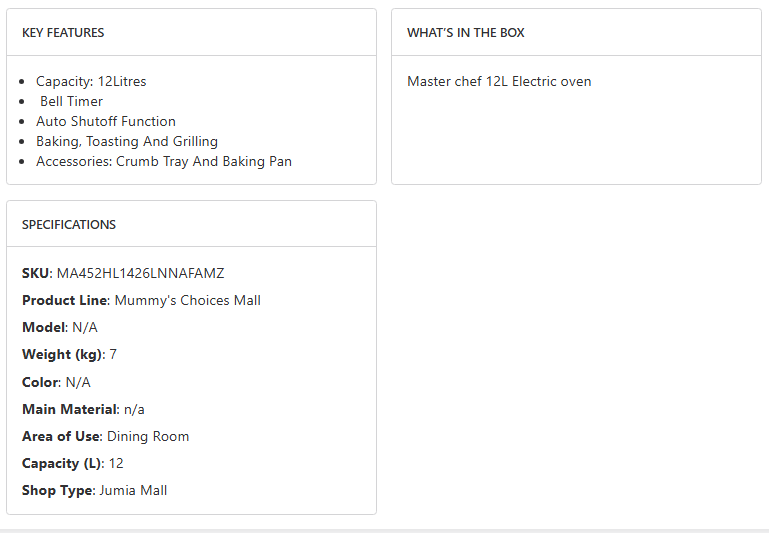Click the SKU label
This screenshot has height=533, width=769.
[36, 273]
